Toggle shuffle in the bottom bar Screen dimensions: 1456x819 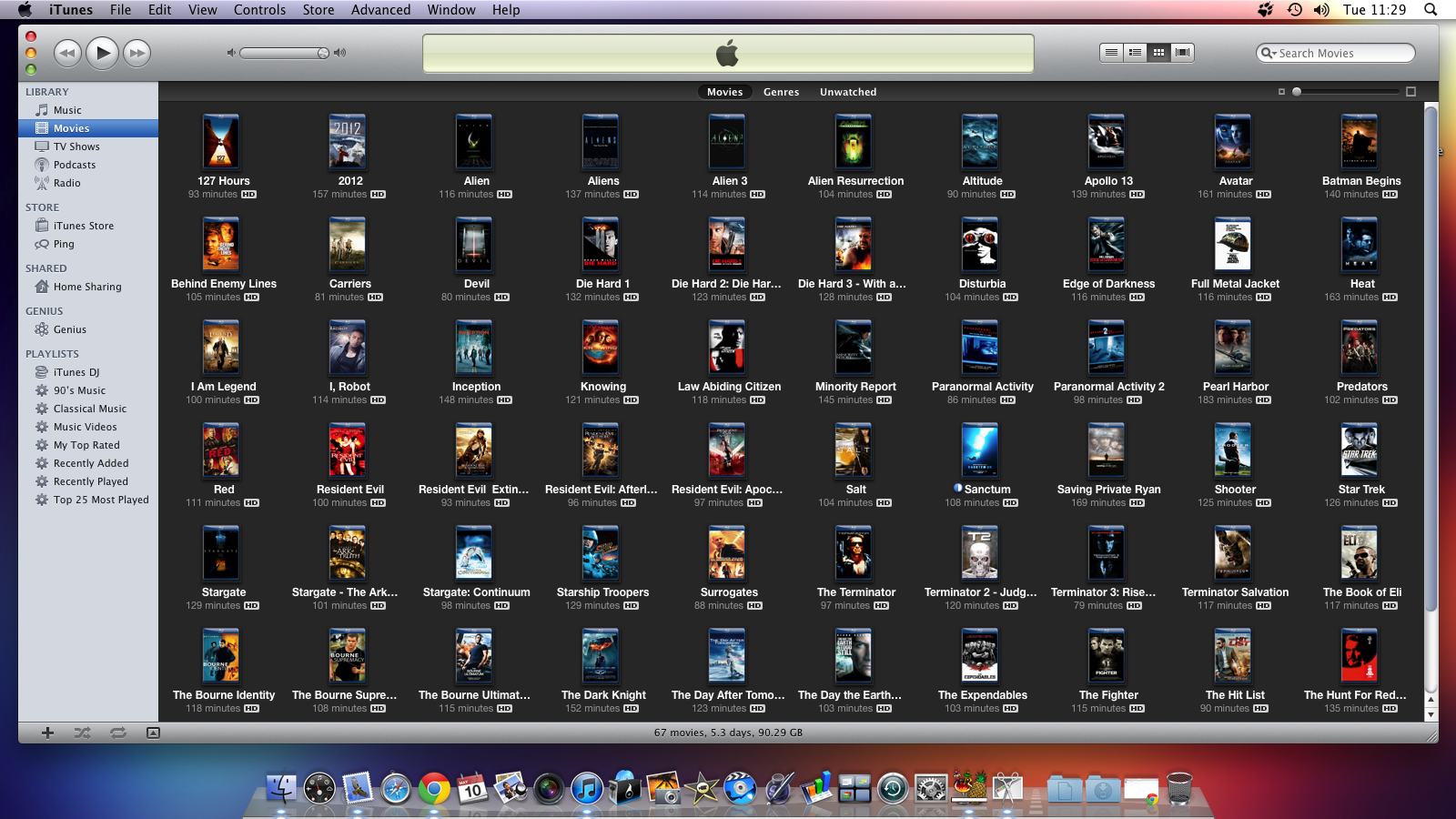coord(82,733)
